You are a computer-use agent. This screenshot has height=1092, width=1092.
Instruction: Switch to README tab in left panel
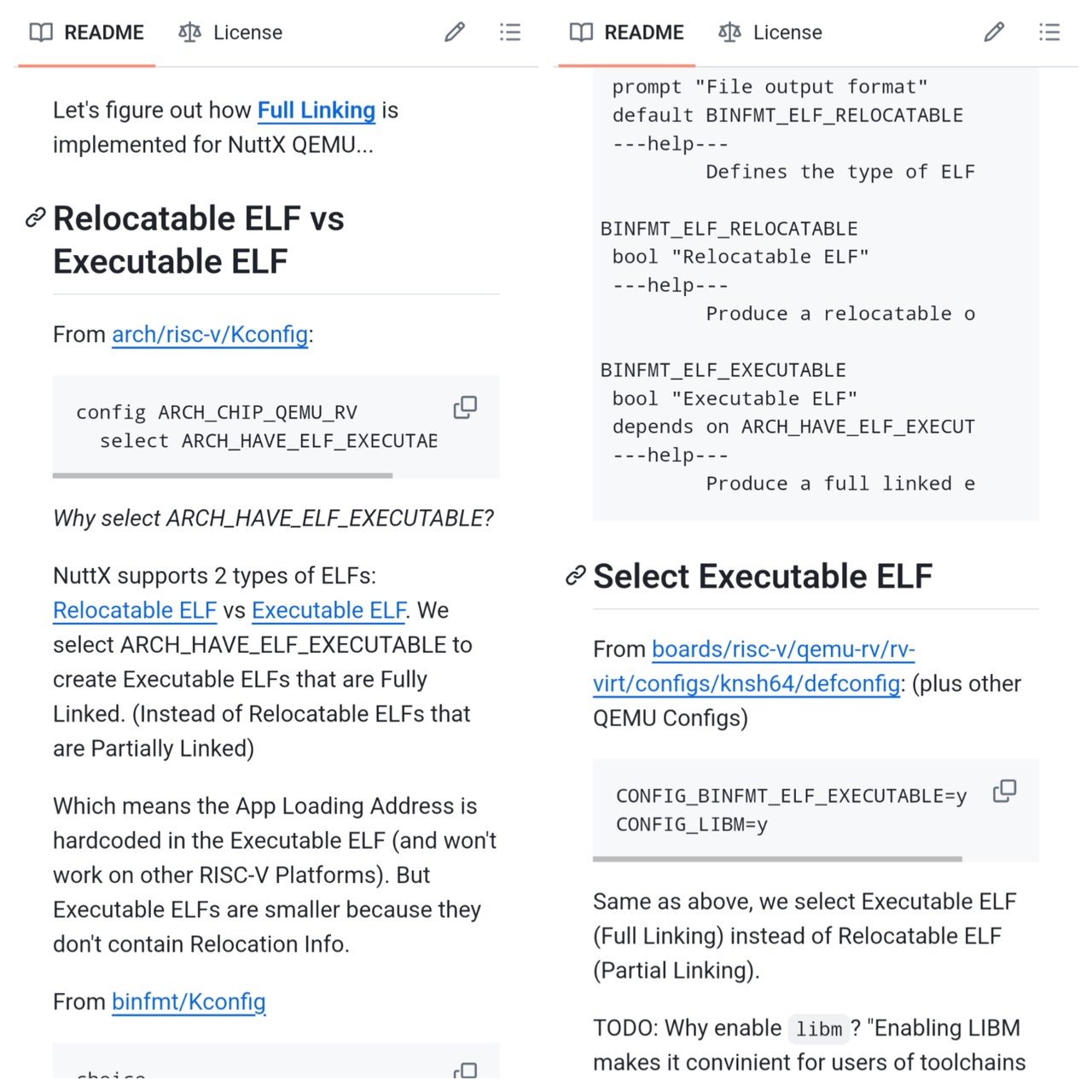tap(87, 32)
